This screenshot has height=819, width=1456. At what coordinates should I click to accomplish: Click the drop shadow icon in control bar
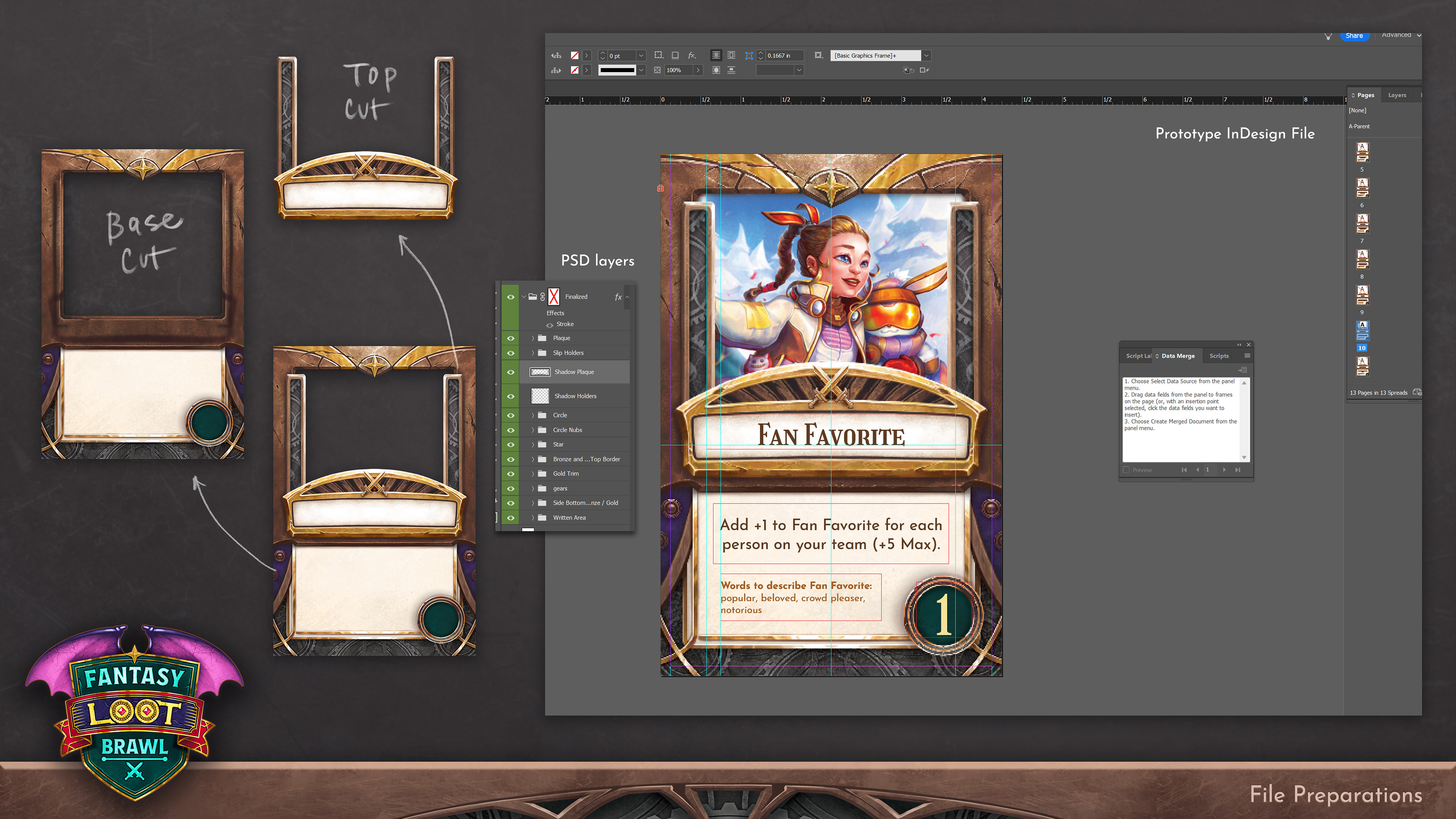(675, 55)
